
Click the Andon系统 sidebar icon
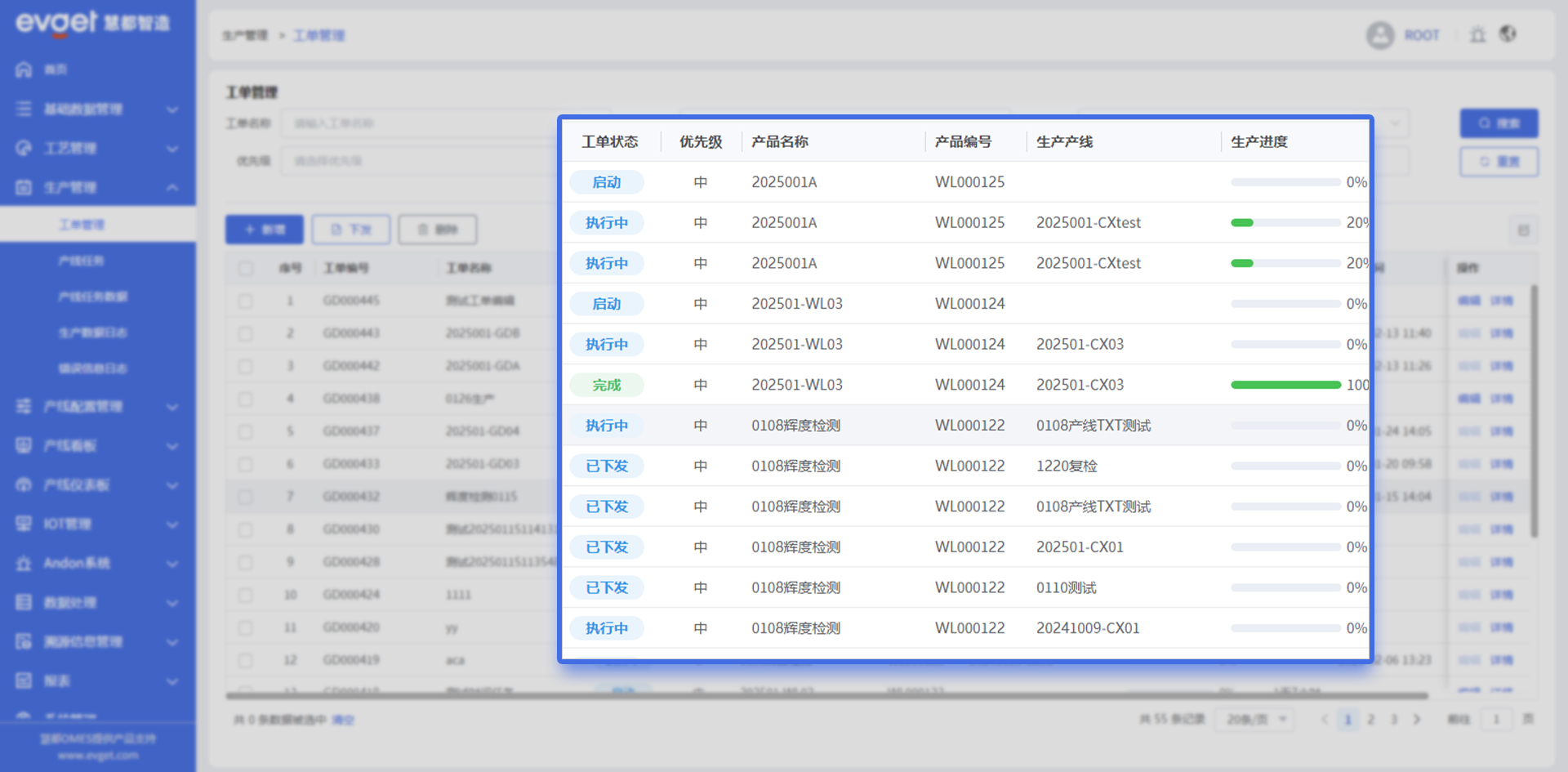pos(24,564)
